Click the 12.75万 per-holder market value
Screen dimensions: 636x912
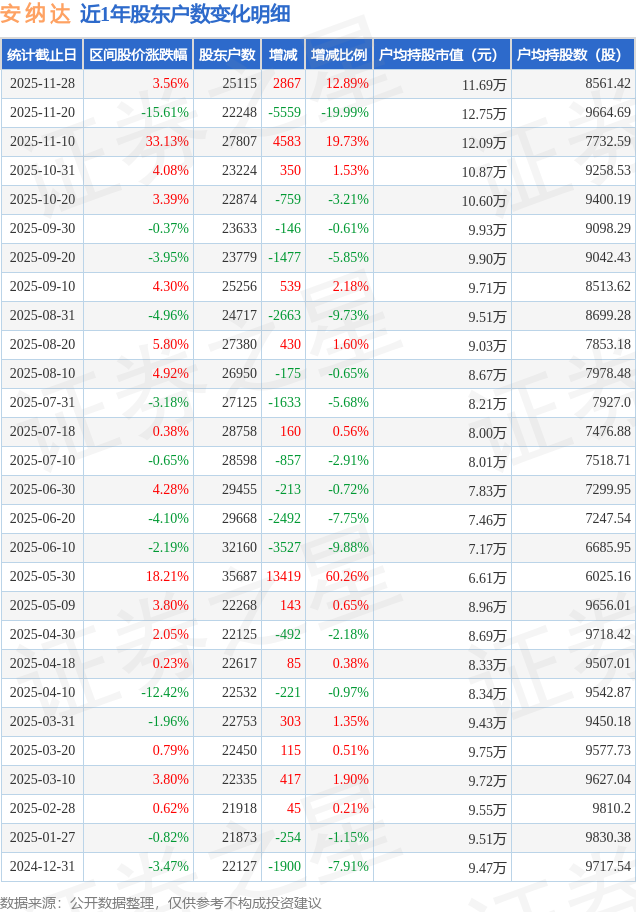click(x=484, y=113)
